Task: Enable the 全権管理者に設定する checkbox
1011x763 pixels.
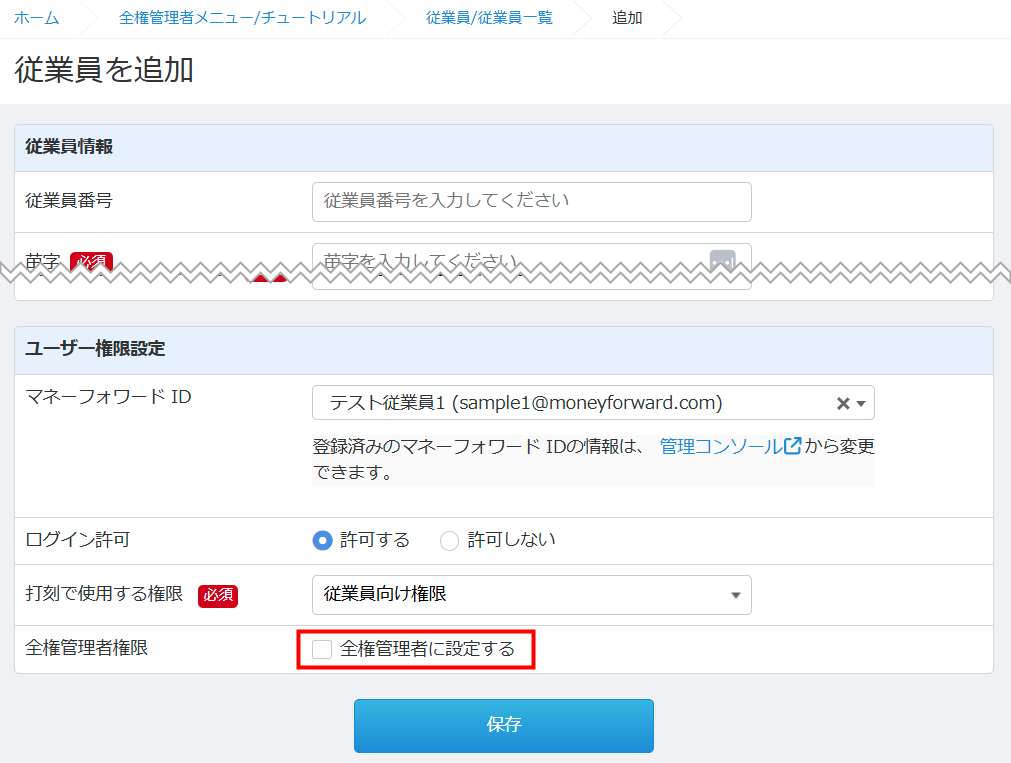Action: point(322,650)
